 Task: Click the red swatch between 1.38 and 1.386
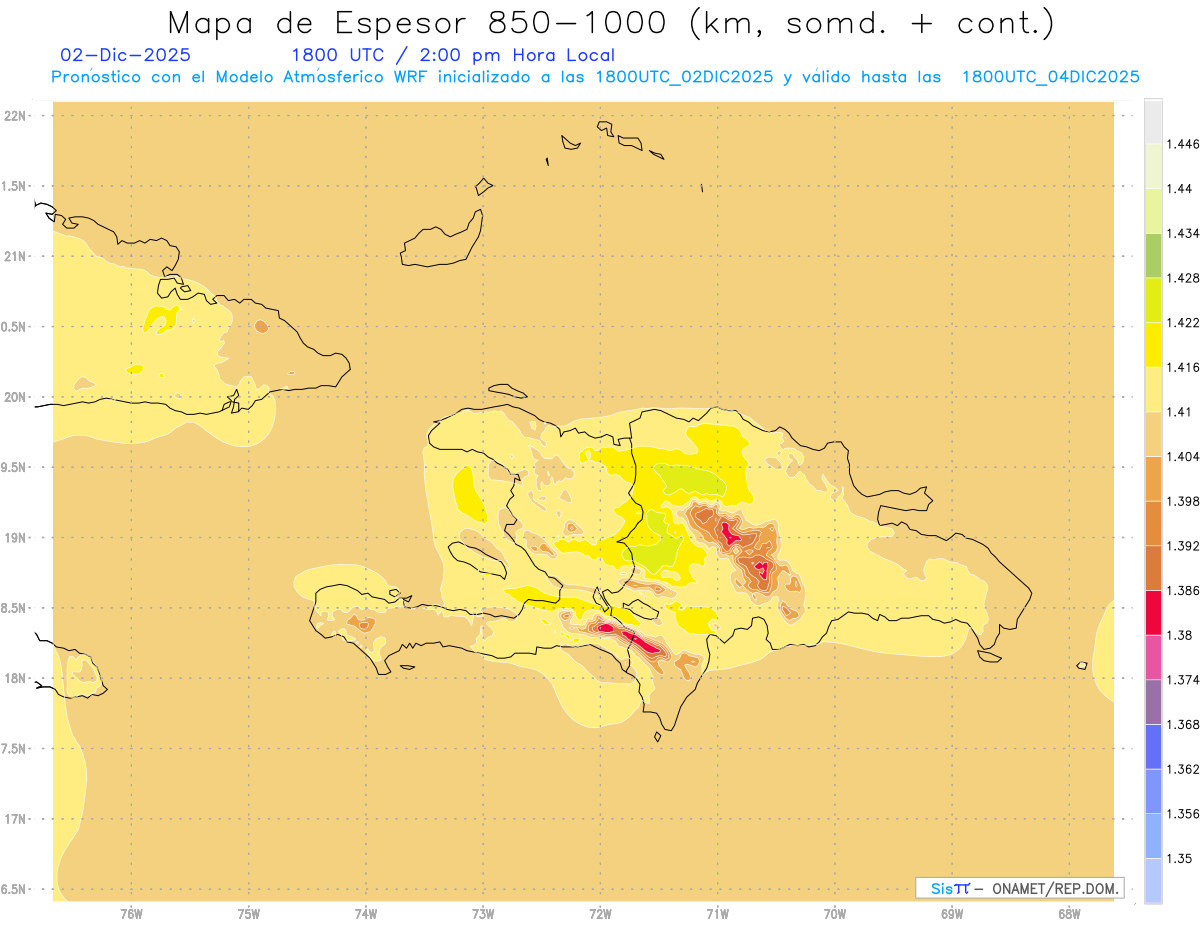(x=1153, y=613)
